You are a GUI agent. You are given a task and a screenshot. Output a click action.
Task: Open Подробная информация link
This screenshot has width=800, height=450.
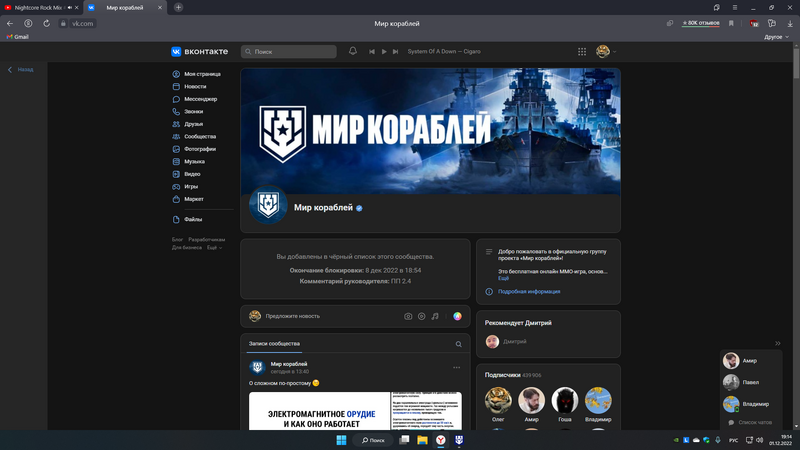click(x=529, y=292)
